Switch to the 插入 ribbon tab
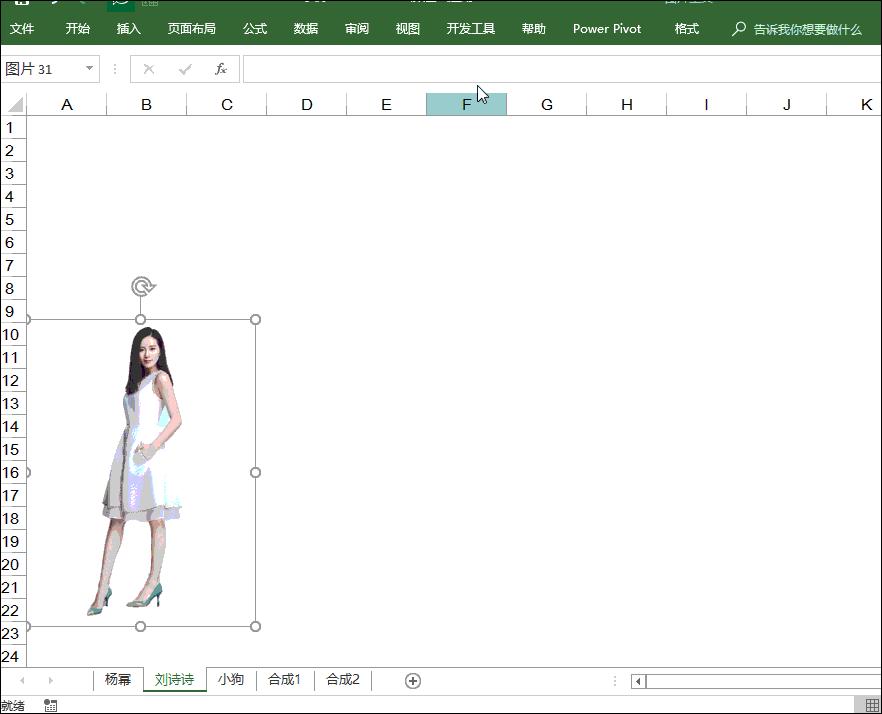 click(129, 29)
